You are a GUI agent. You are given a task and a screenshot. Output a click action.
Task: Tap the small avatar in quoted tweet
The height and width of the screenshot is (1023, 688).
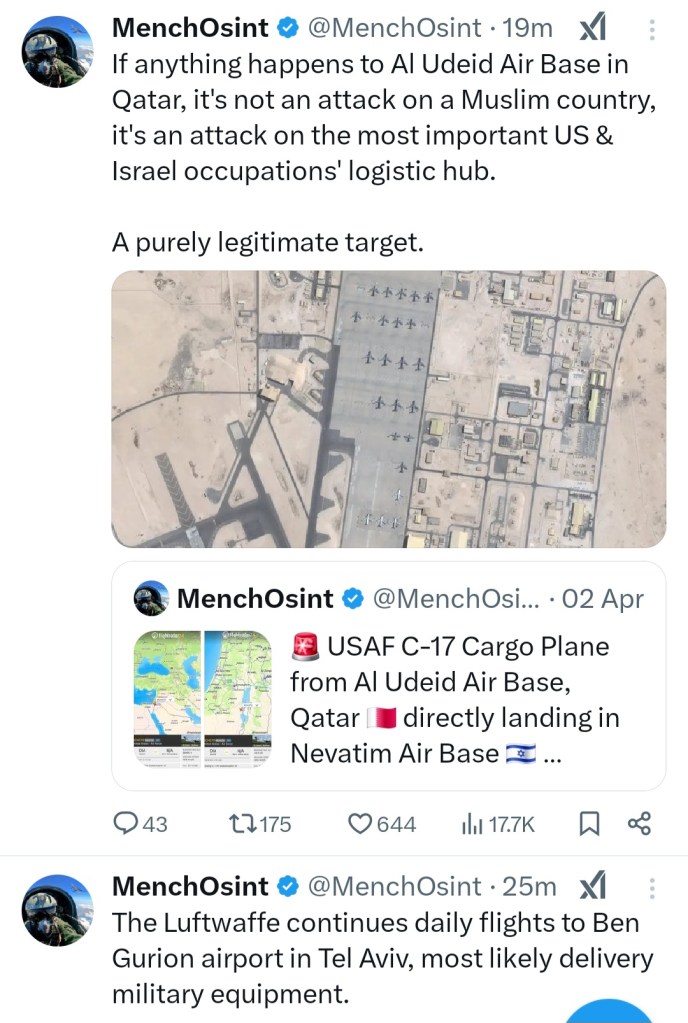click(x=152, y=599)
